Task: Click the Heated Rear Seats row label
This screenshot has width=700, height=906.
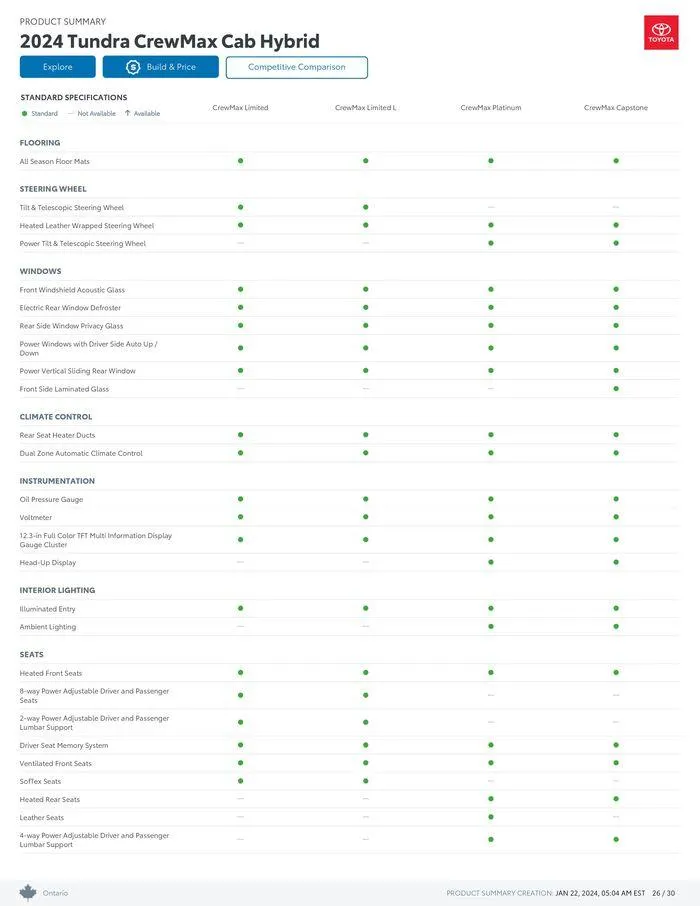Action: (50, 800)
